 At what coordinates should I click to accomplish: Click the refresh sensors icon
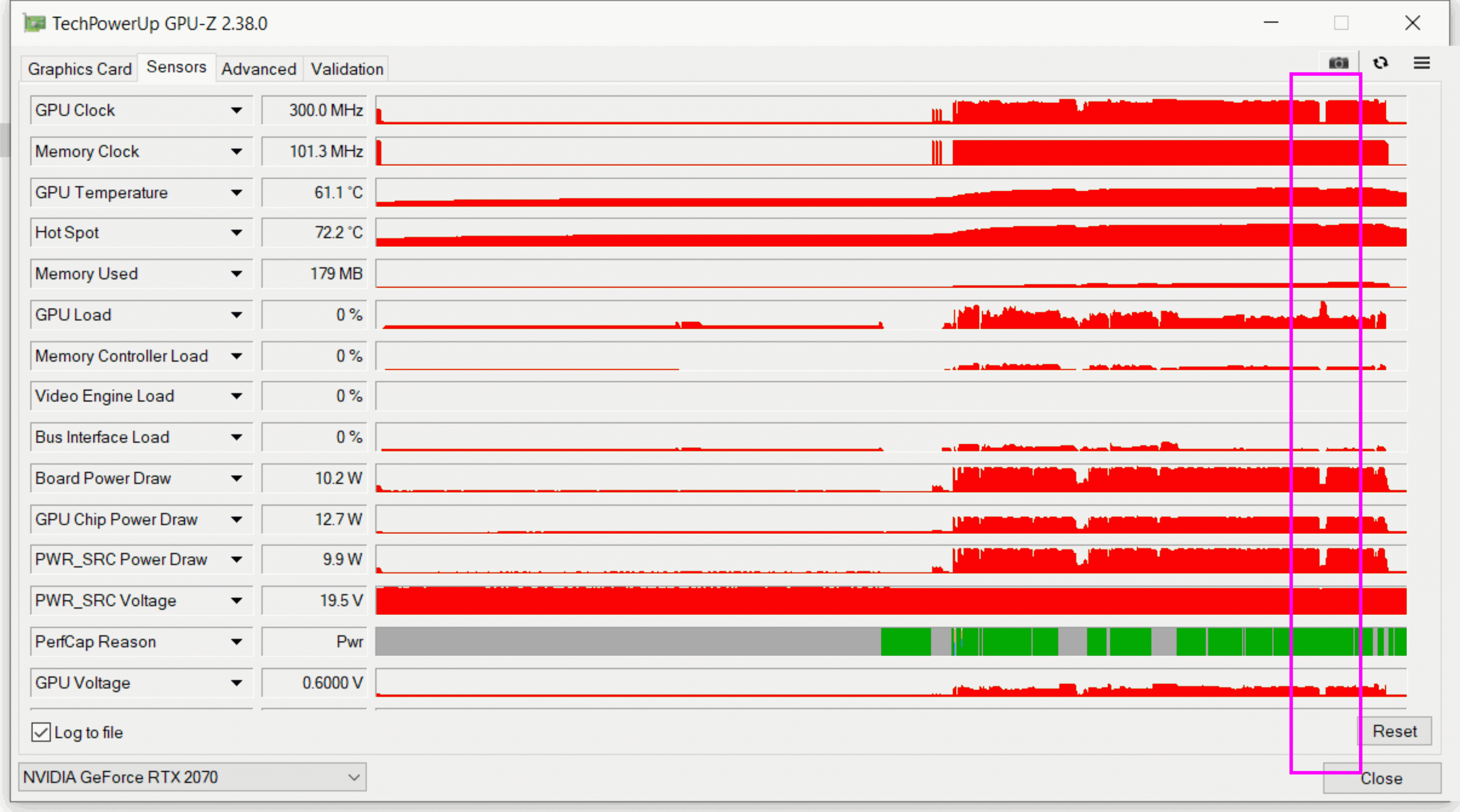point(1380,63)
